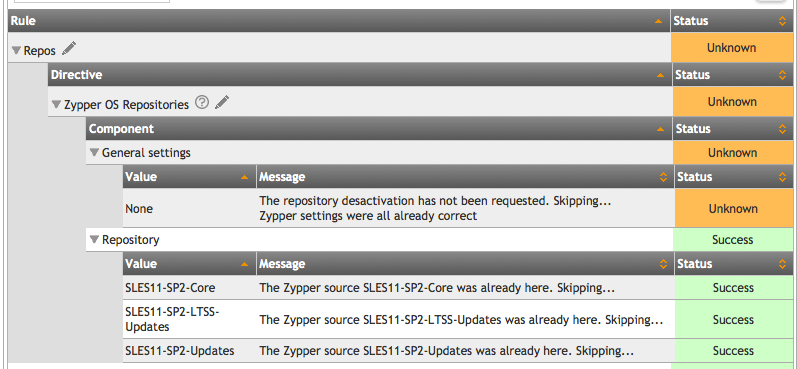Sort General settings Message column arrows

[663, 177]
